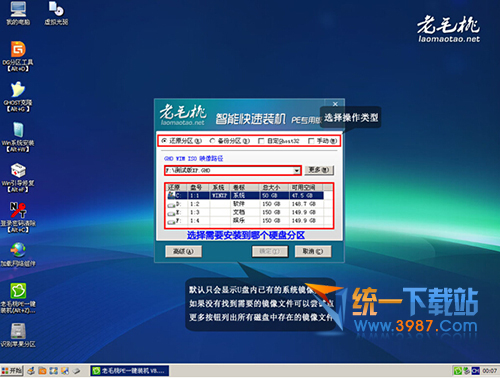The width and height of the screenshot is (500, 378).
Task: Expand the image path dropdown arrow
Action: (296, 171)
